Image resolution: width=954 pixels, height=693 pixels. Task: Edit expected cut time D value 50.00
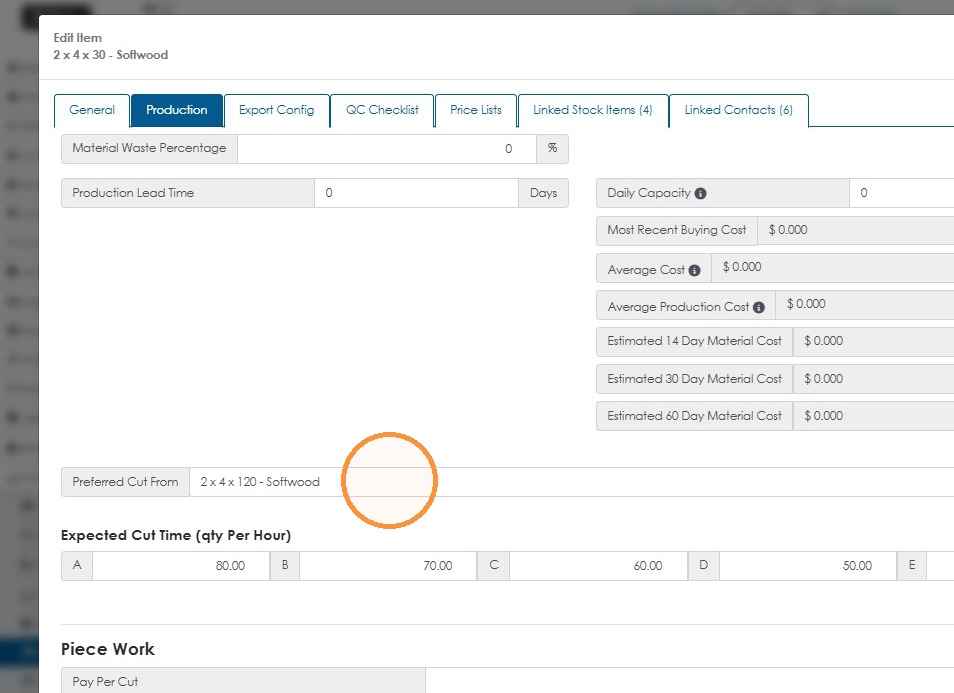tap(807, 566)
